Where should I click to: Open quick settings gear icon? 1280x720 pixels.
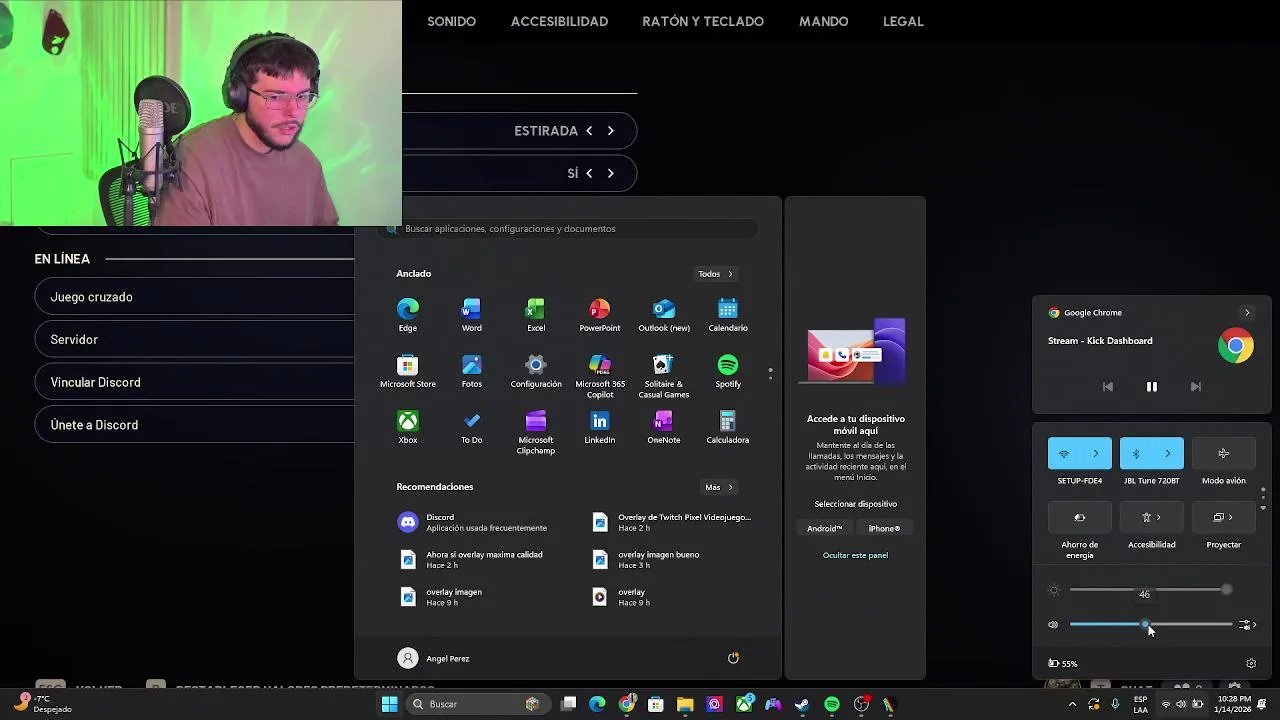click(x=1251, y=663)
